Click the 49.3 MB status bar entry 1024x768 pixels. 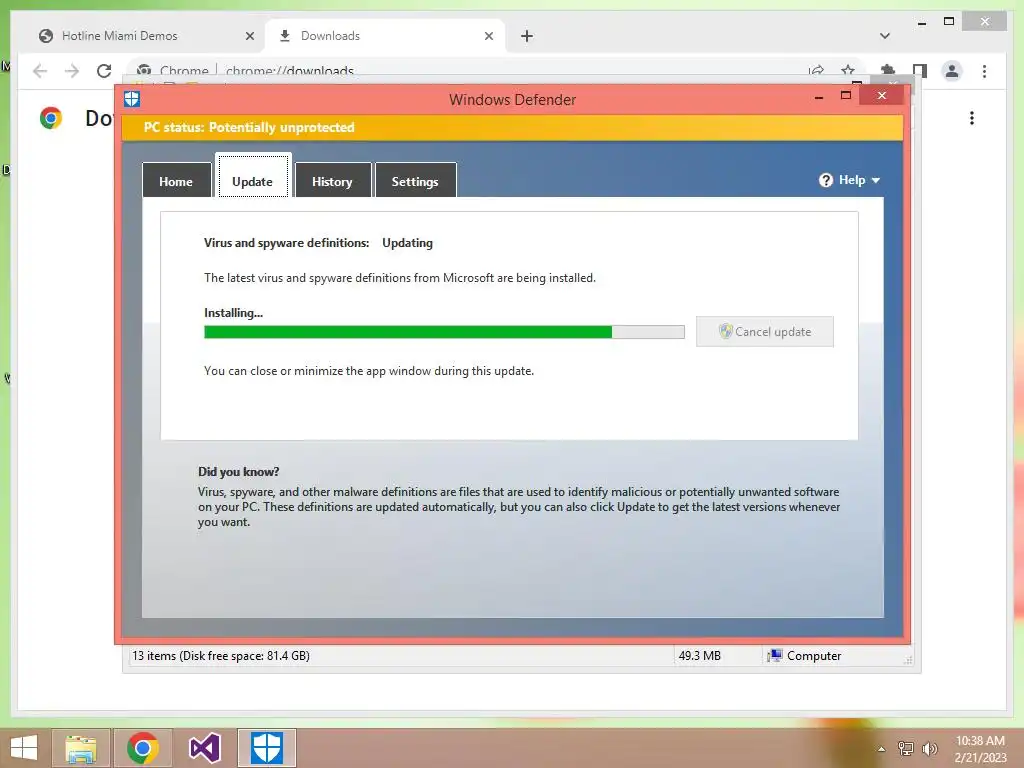tap(699, 656)
